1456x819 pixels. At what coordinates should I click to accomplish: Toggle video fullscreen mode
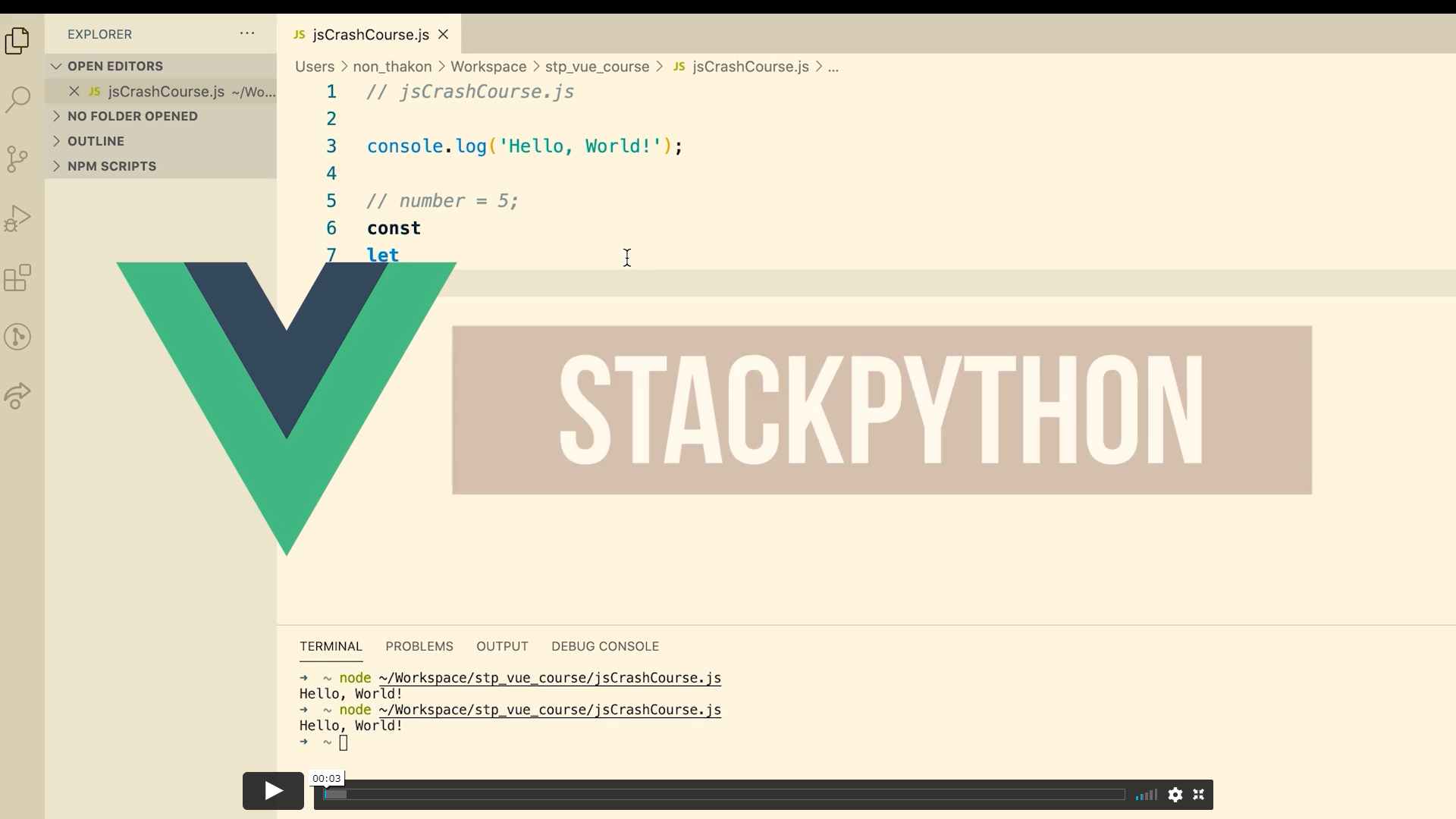tap(1199, 795)
